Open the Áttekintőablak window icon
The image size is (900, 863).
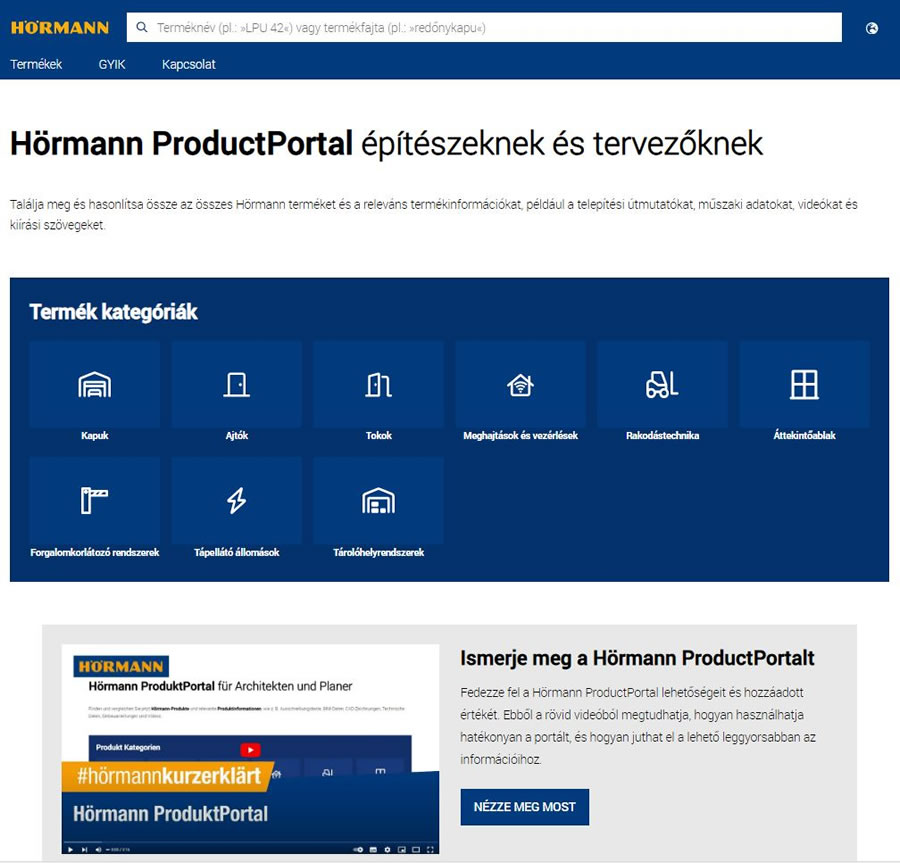tap(804, 384)
